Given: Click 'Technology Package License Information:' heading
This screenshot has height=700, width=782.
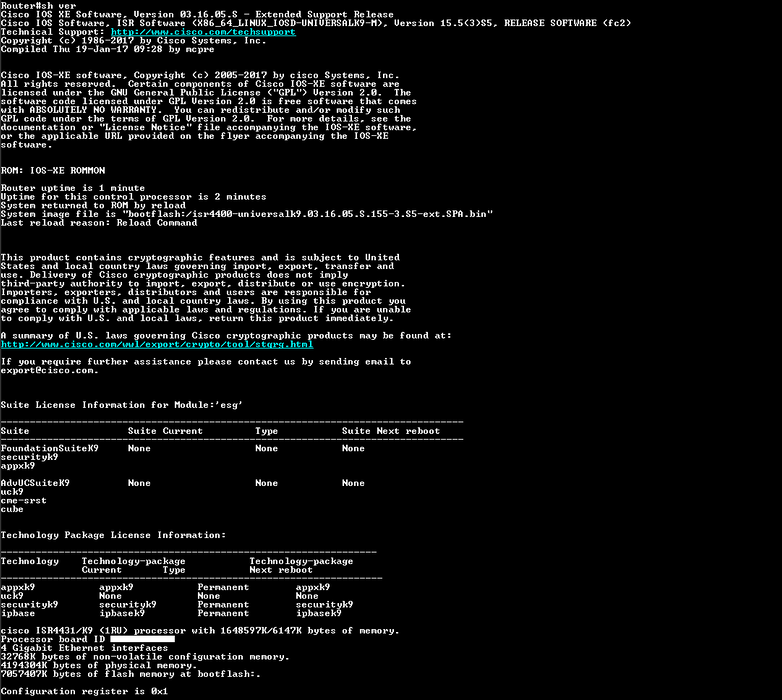Looking at the screenshot, I should [113, 535].
